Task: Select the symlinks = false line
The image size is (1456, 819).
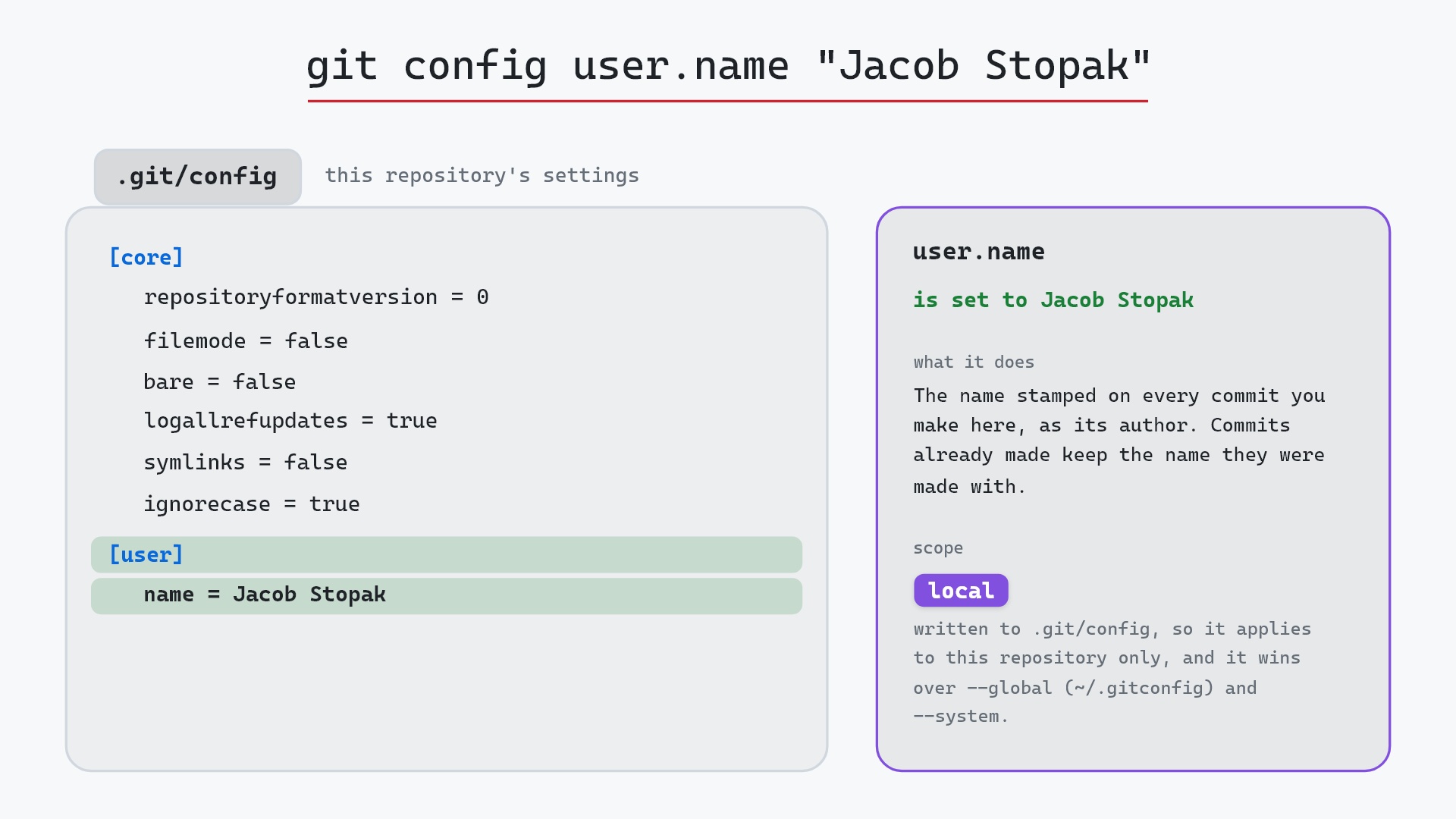Action: [246, 462]
